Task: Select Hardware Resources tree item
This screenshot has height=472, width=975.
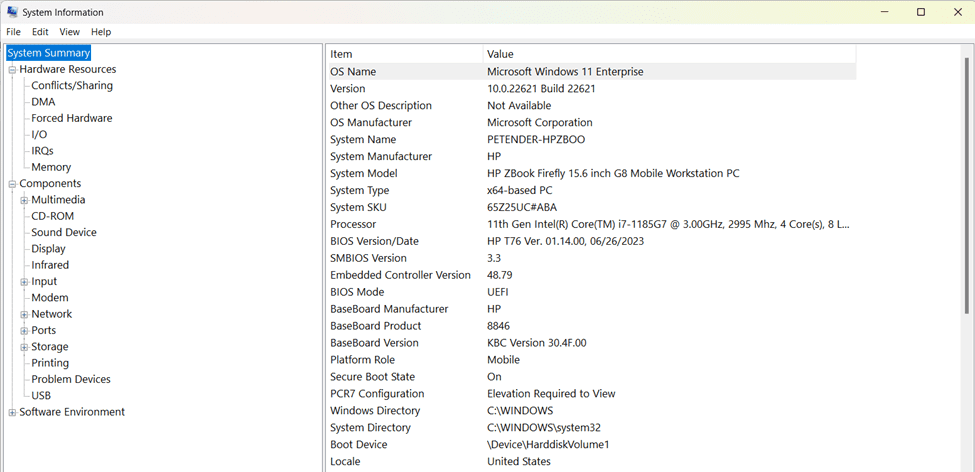Action: 68,69
